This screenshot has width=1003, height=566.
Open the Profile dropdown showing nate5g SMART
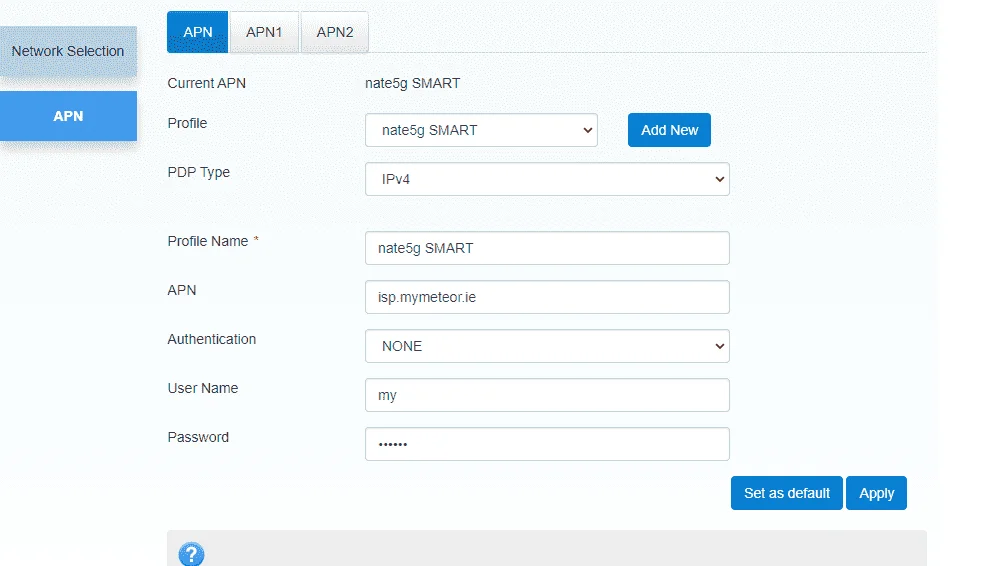point(481,130)
